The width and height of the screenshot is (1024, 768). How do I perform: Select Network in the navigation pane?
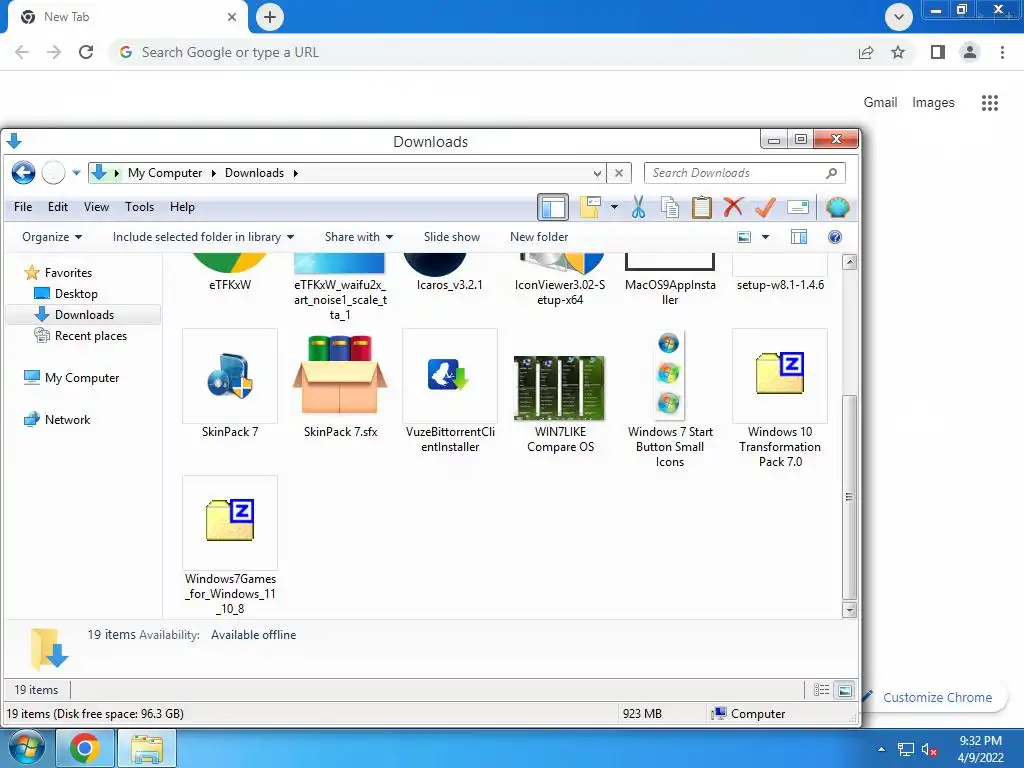point(67,420)
